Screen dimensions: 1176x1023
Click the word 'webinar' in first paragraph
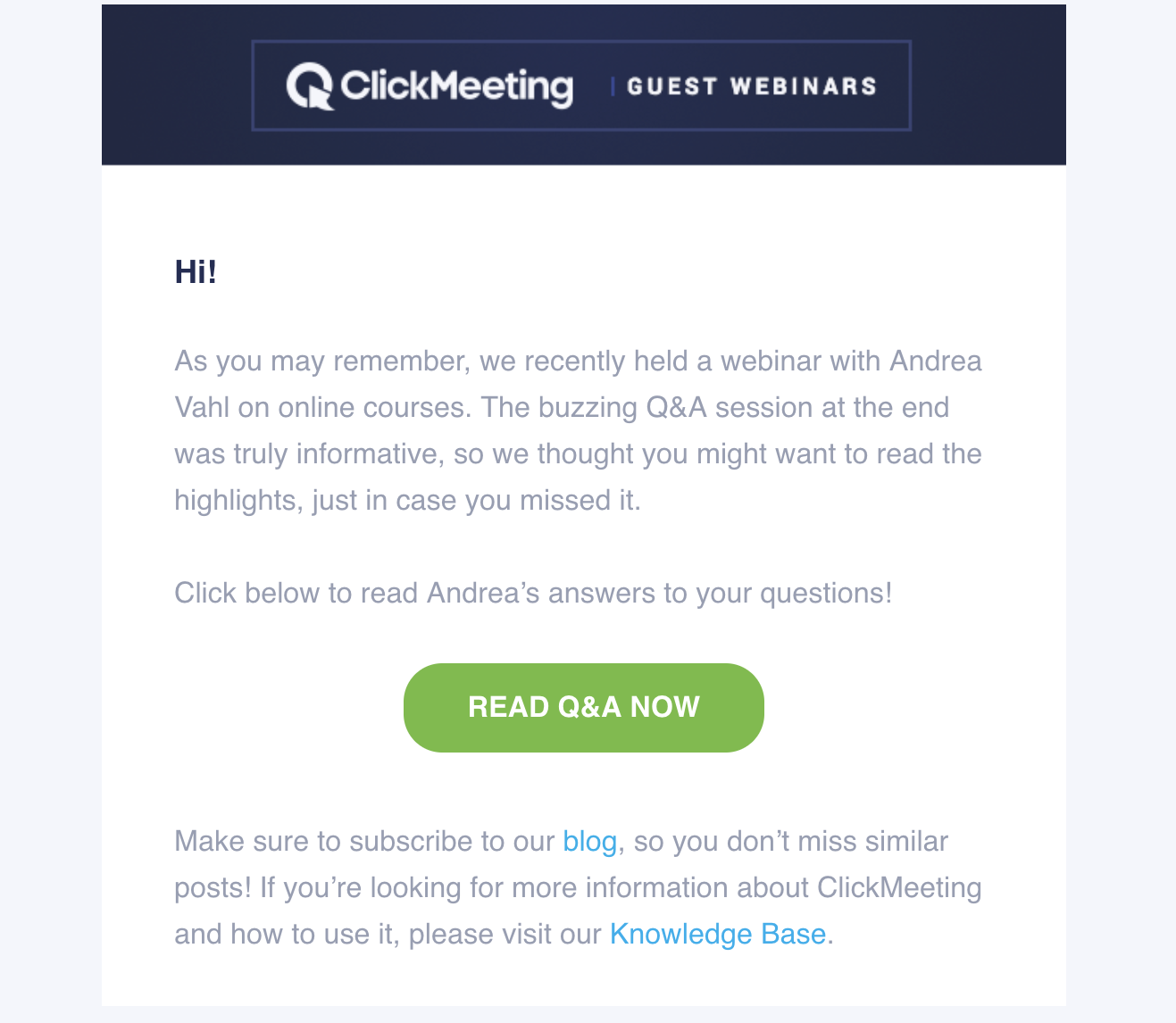click(x=771, y=361)
